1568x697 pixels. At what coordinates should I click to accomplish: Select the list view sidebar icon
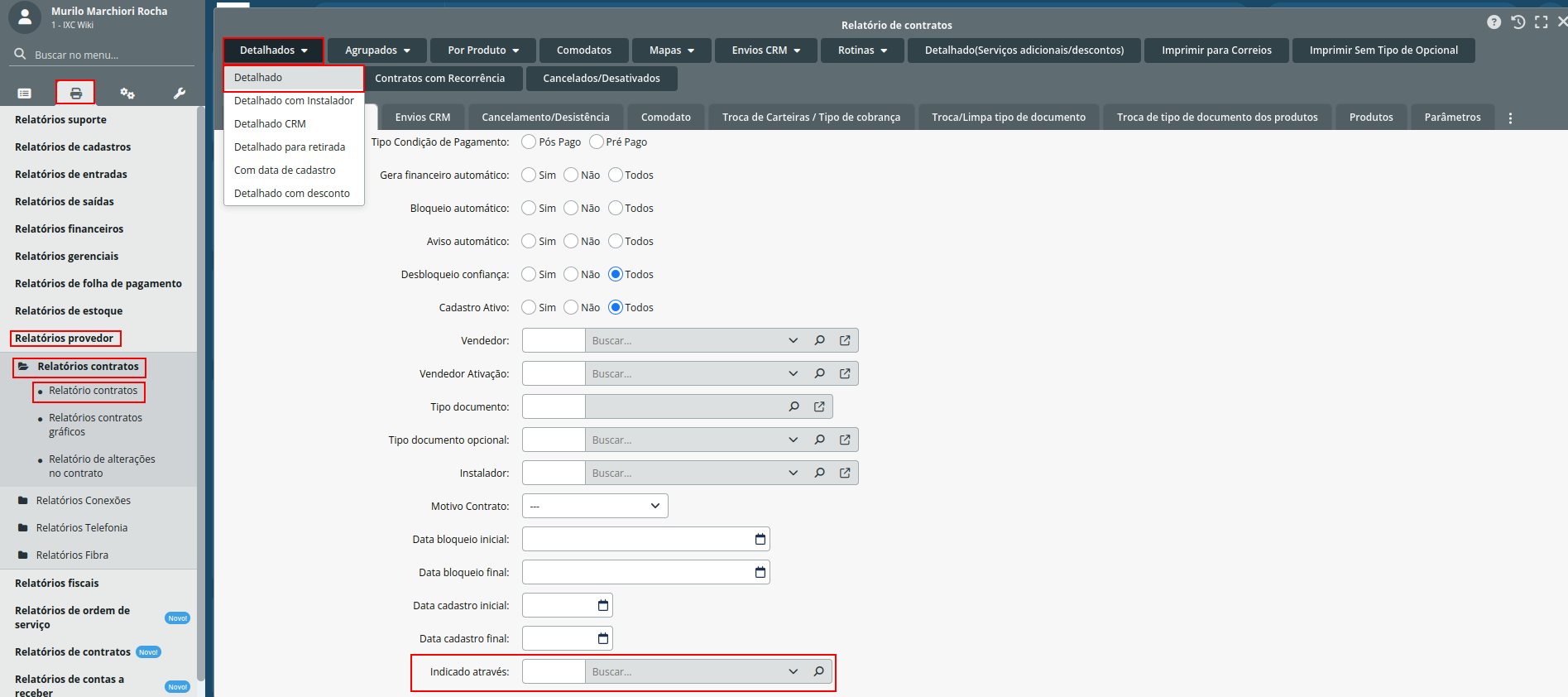24,94
